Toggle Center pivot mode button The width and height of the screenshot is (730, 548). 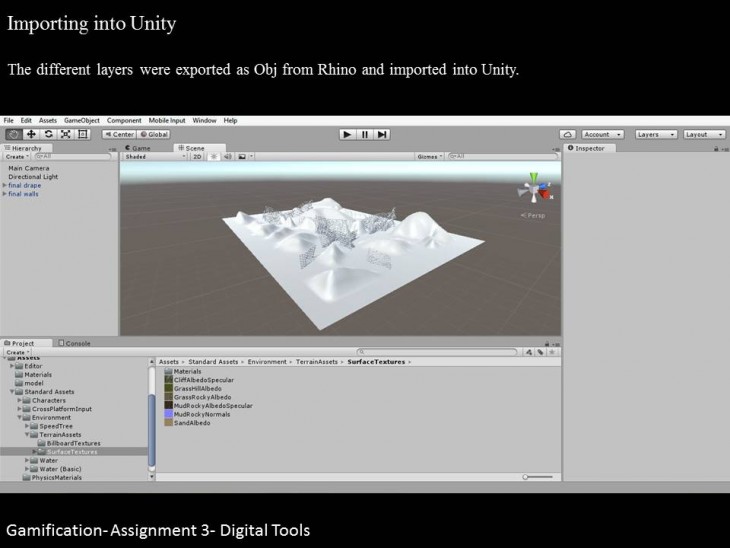coord(119,134)
